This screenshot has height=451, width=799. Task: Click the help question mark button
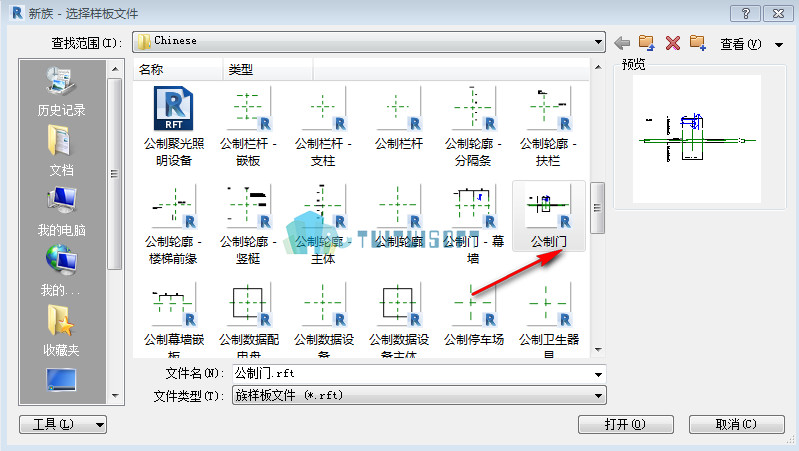[x=745, y=13]
